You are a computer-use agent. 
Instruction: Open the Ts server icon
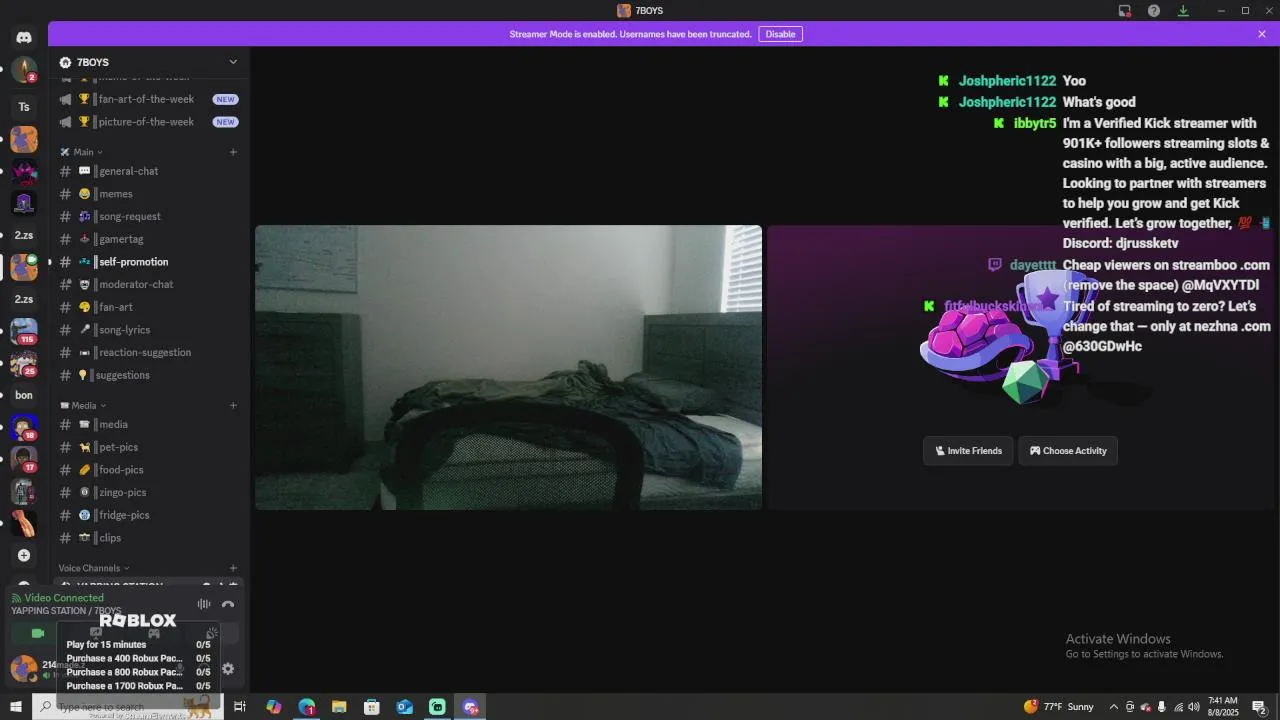click(x=24, y=107)
